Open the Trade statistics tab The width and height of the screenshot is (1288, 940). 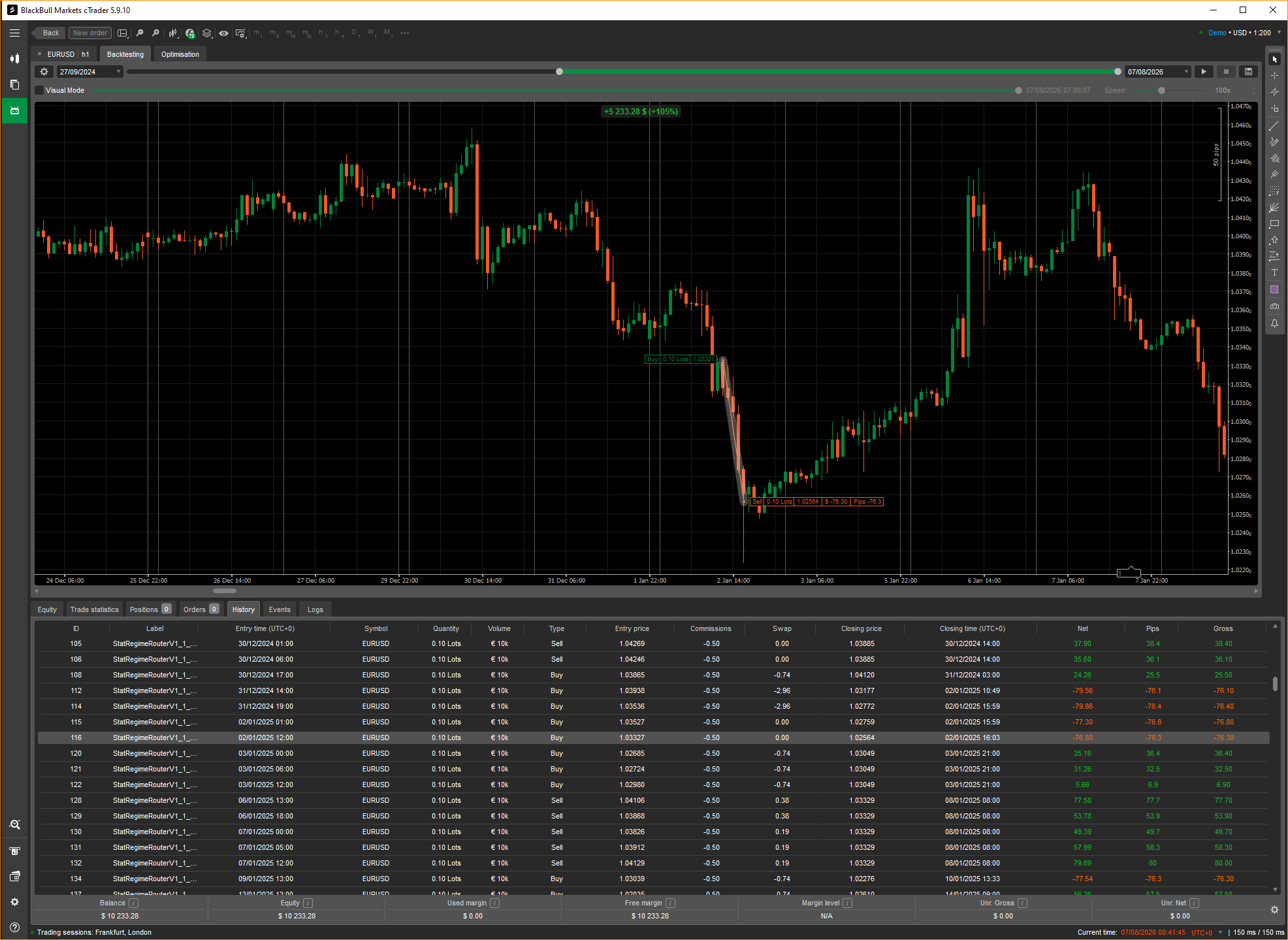point(95,609)
